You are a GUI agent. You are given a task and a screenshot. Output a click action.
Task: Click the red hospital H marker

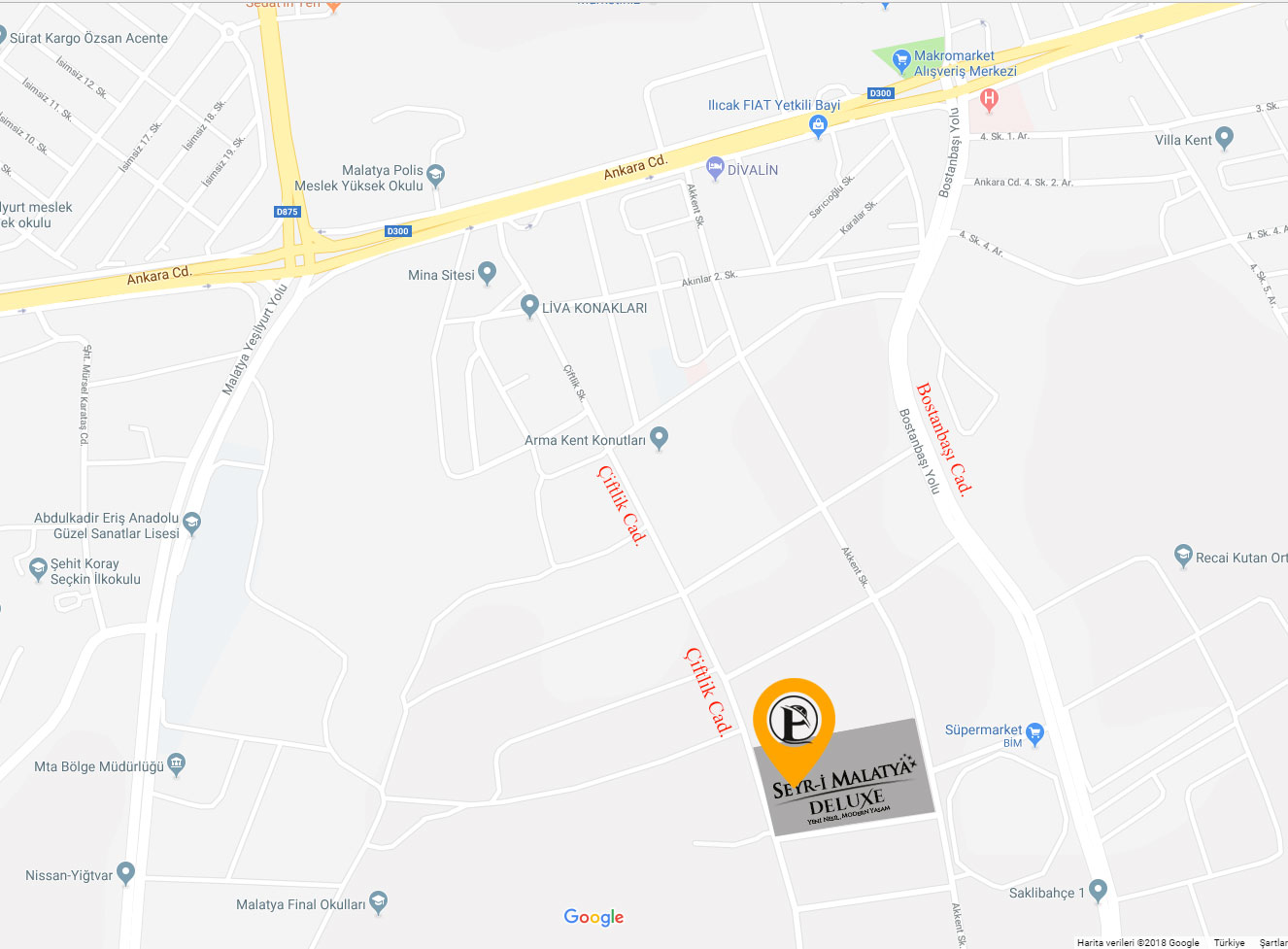[x=989, y=99]
